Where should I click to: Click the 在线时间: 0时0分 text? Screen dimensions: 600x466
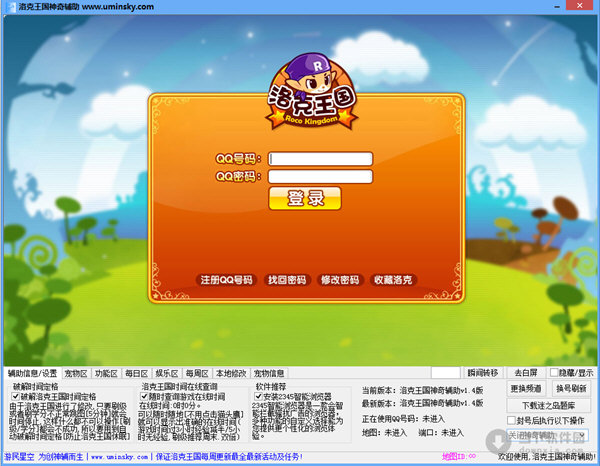pos(170,405)
